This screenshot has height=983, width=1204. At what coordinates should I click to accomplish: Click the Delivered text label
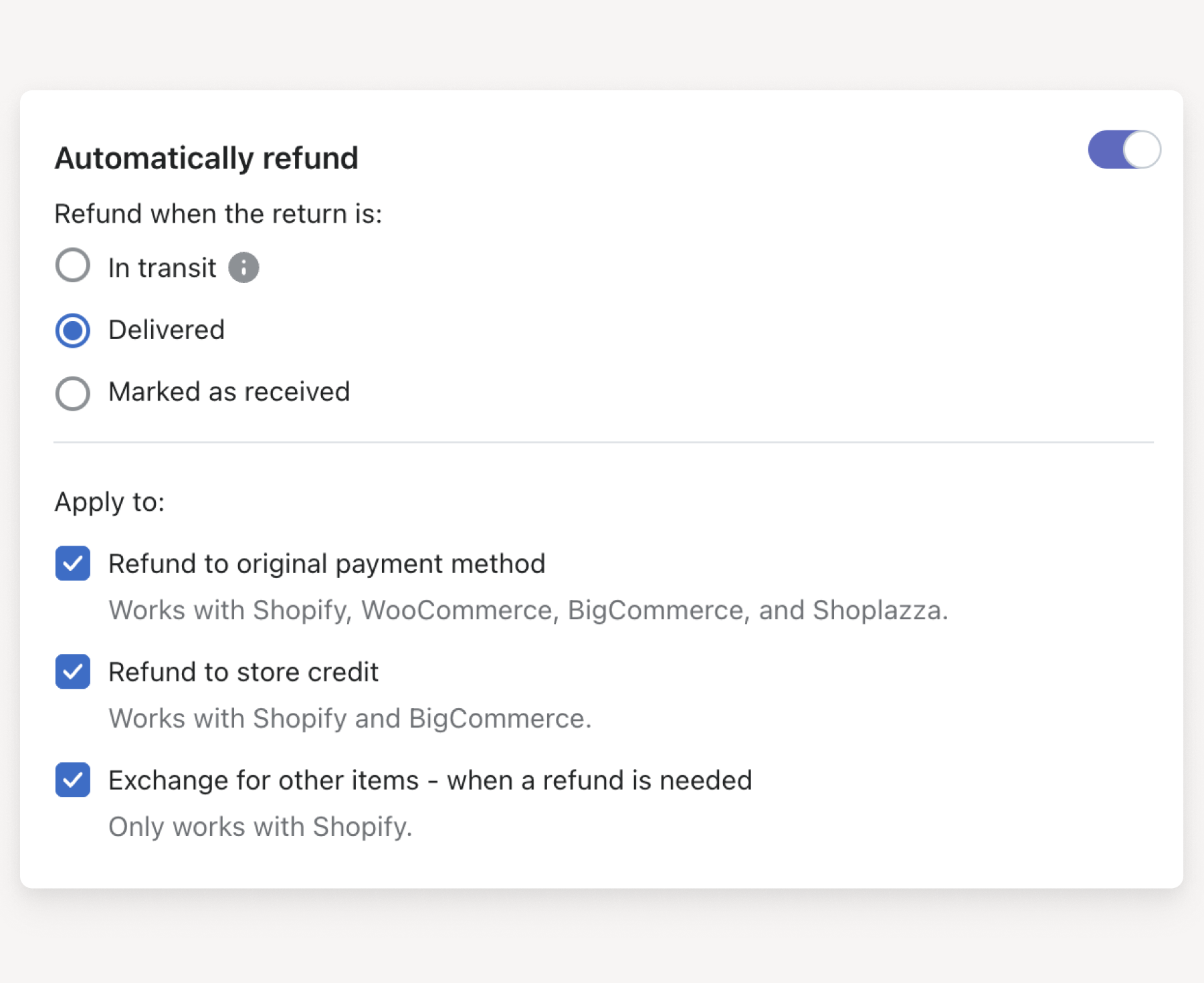pos(167,330)
